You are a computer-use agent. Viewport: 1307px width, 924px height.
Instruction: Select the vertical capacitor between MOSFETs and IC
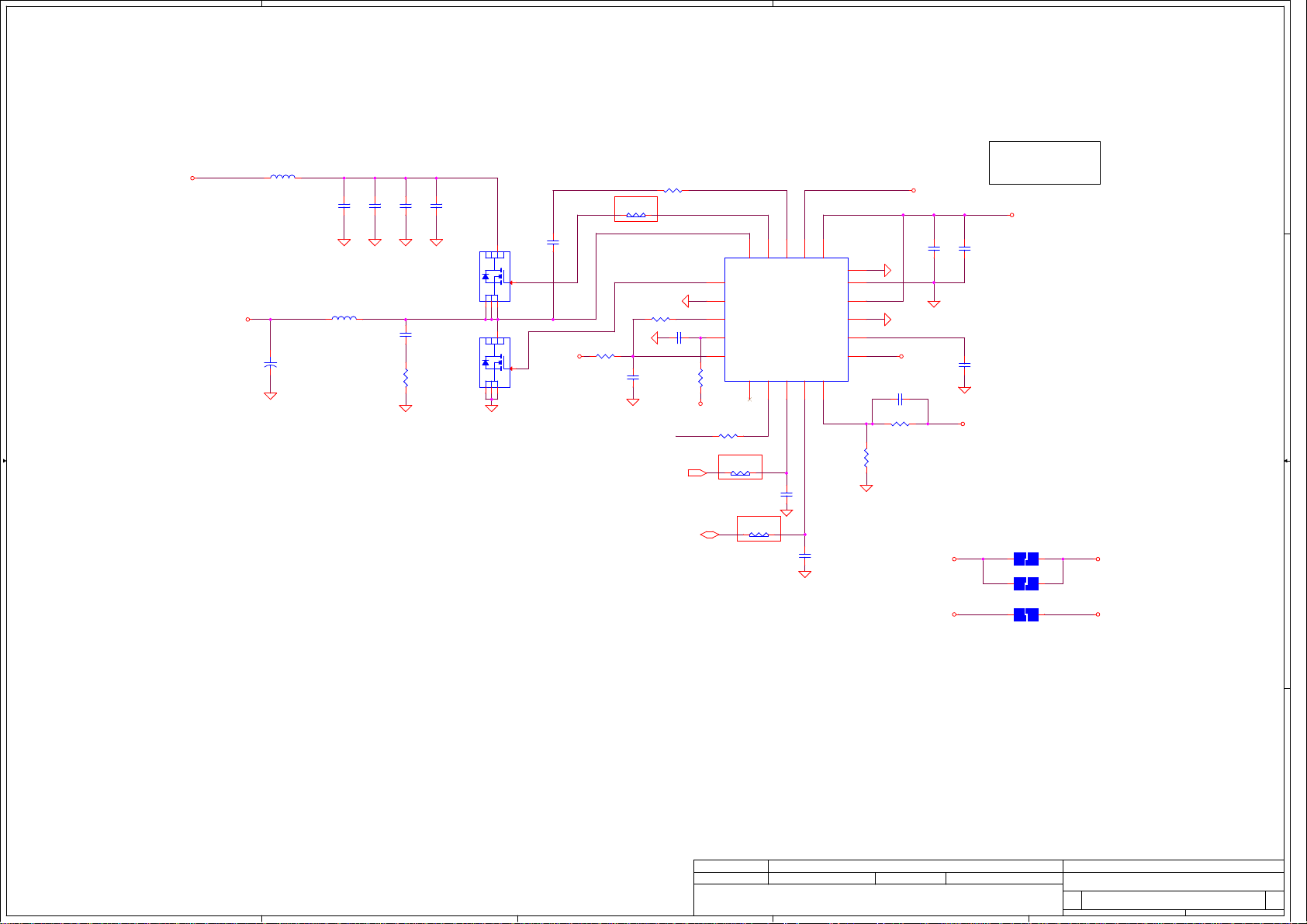553,242
